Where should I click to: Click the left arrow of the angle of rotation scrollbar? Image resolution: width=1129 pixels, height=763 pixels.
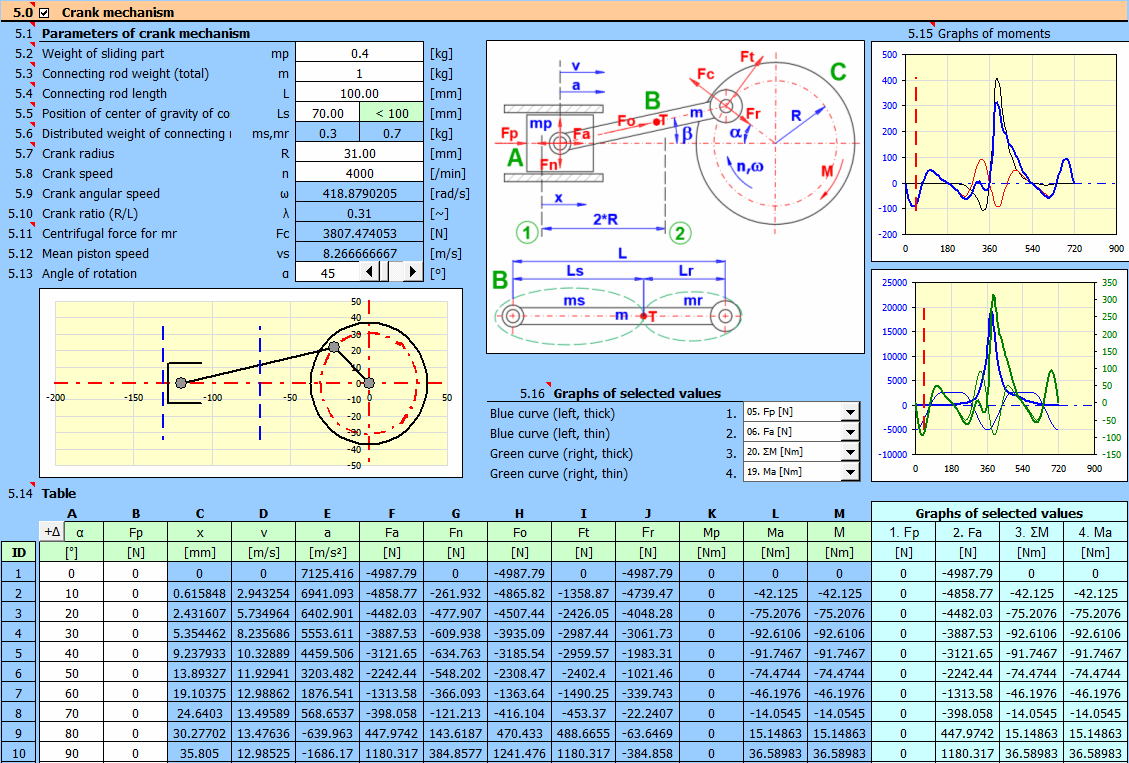tap(367, 272)
